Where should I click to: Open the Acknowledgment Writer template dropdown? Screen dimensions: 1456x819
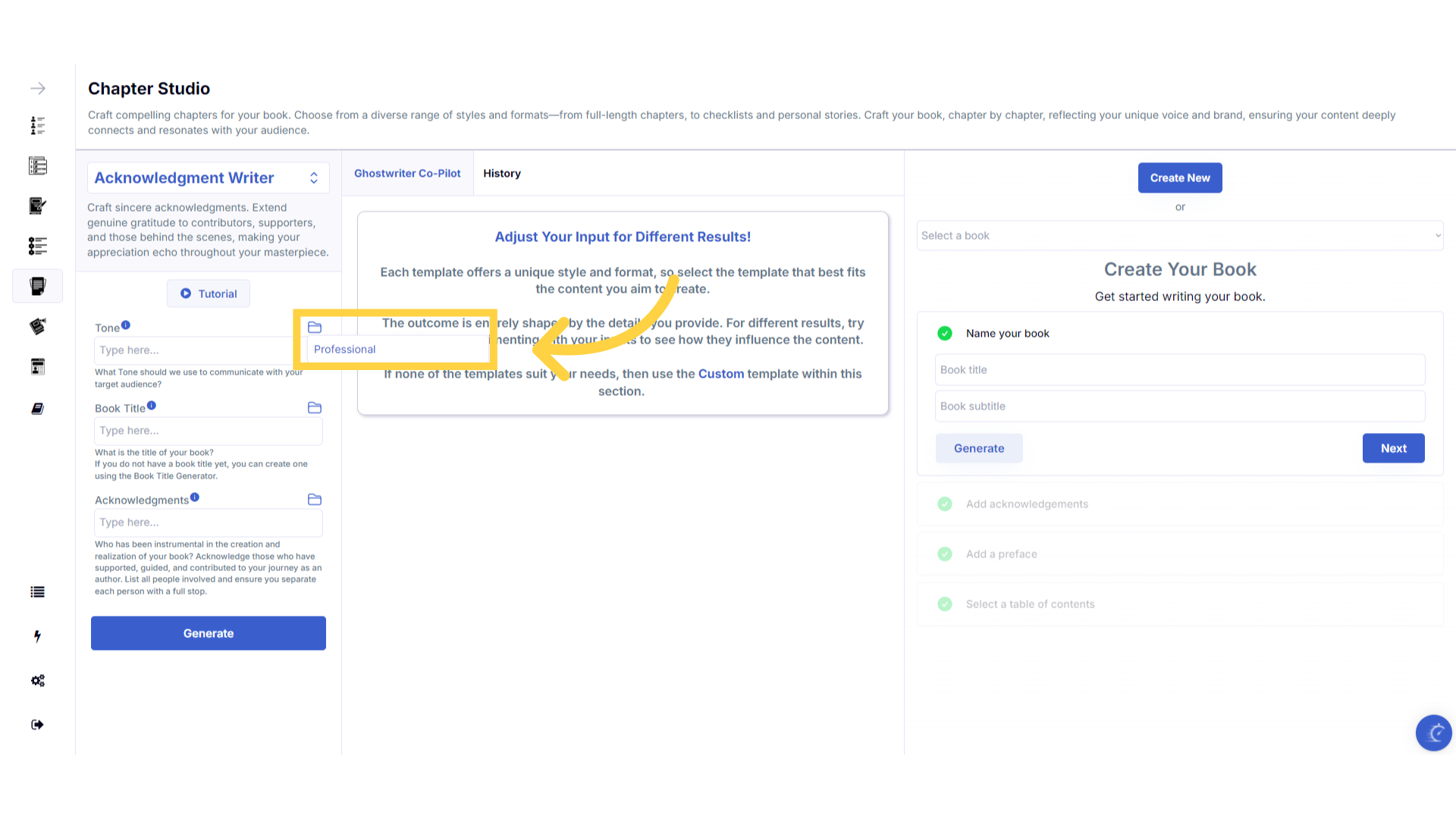click(208, 177)
